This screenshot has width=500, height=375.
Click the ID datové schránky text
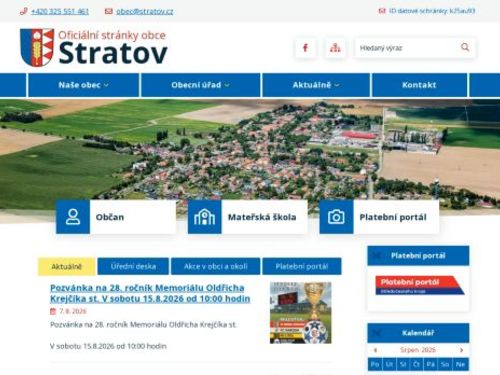[x=432, y=11]
